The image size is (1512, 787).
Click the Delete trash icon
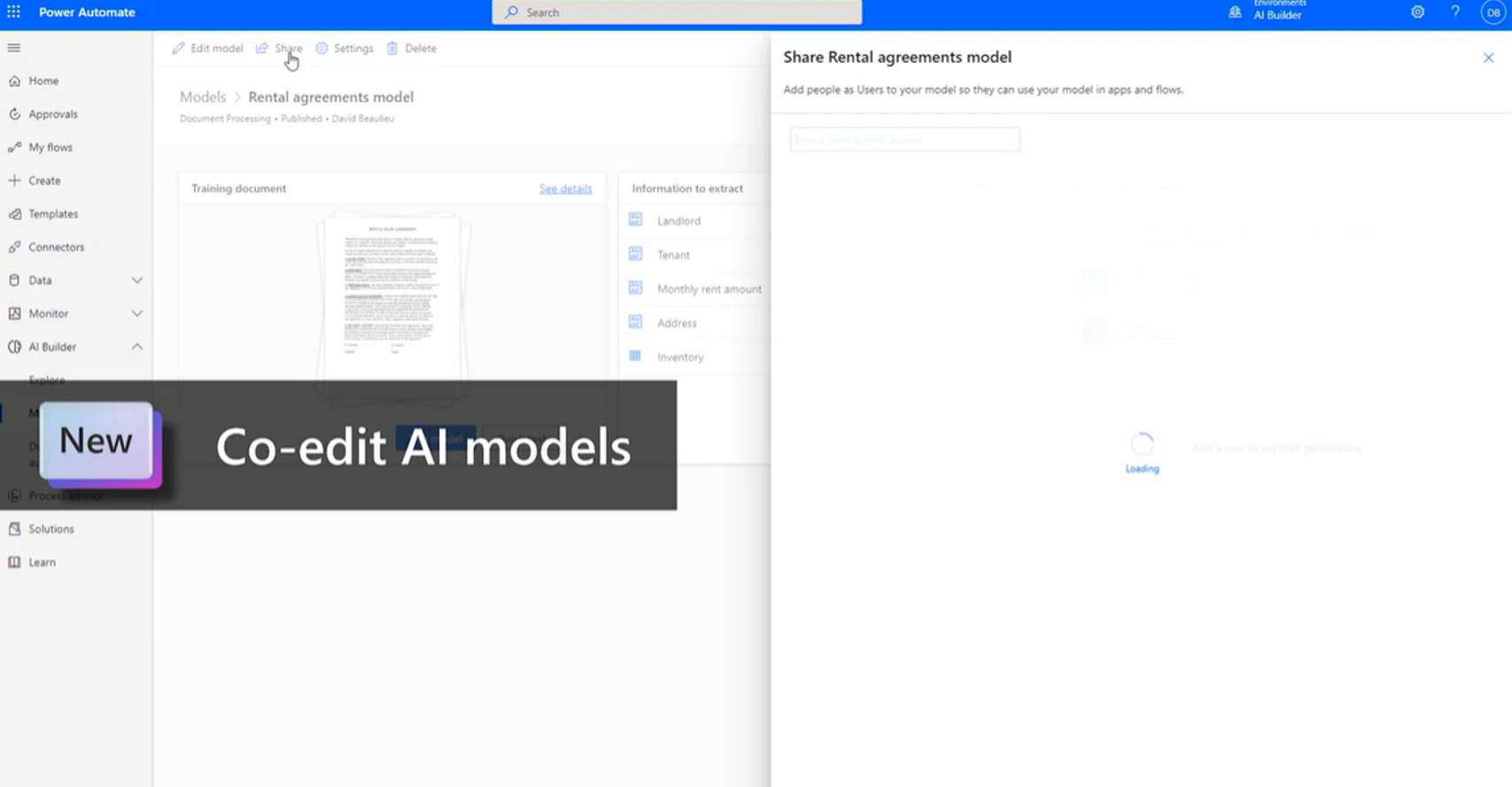(392, 49)
